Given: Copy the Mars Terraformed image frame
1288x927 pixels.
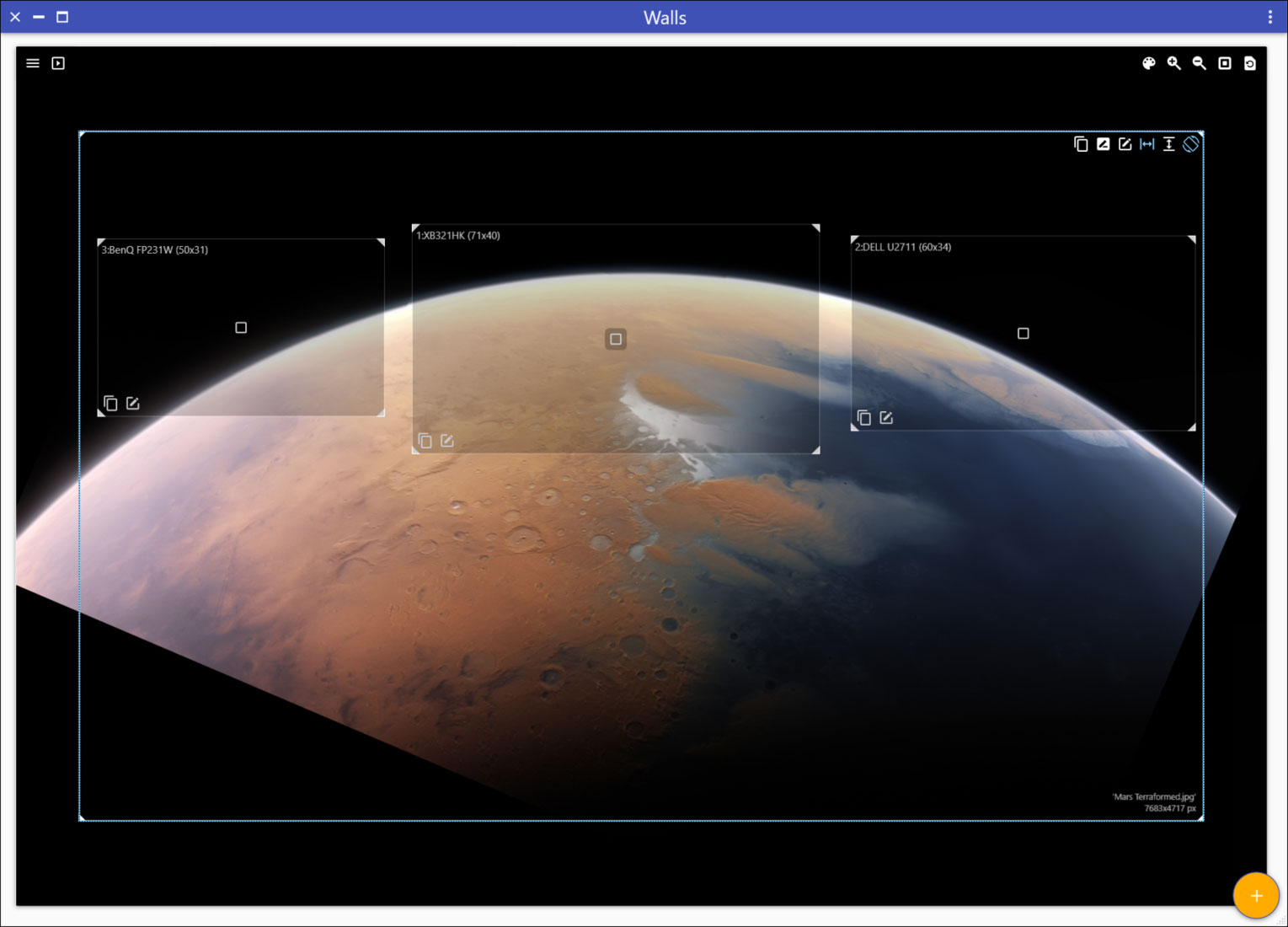Looking at the screenshot, I should tap(1081, 144).
